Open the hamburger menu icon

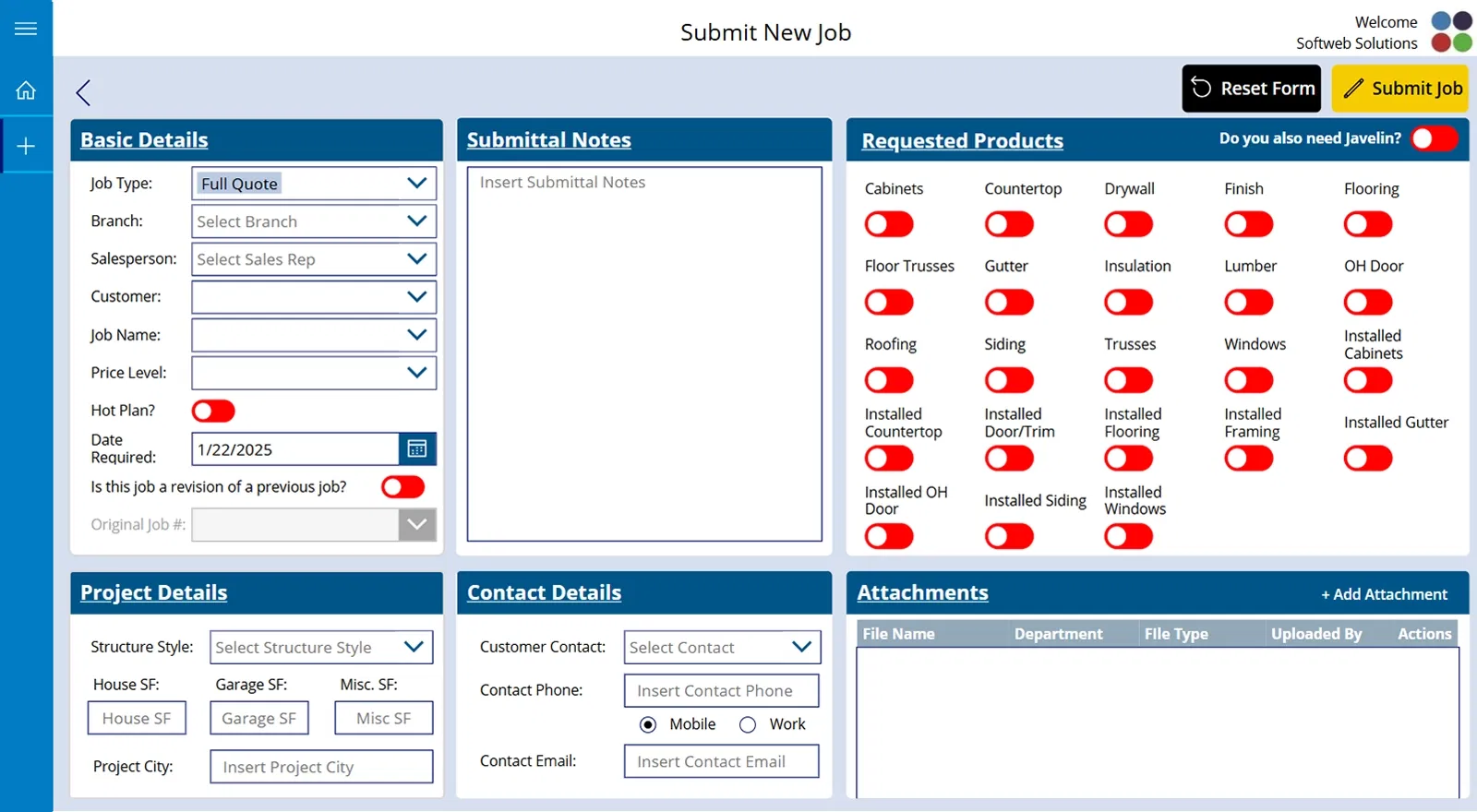pyautogui.click(x=26, y=29)
